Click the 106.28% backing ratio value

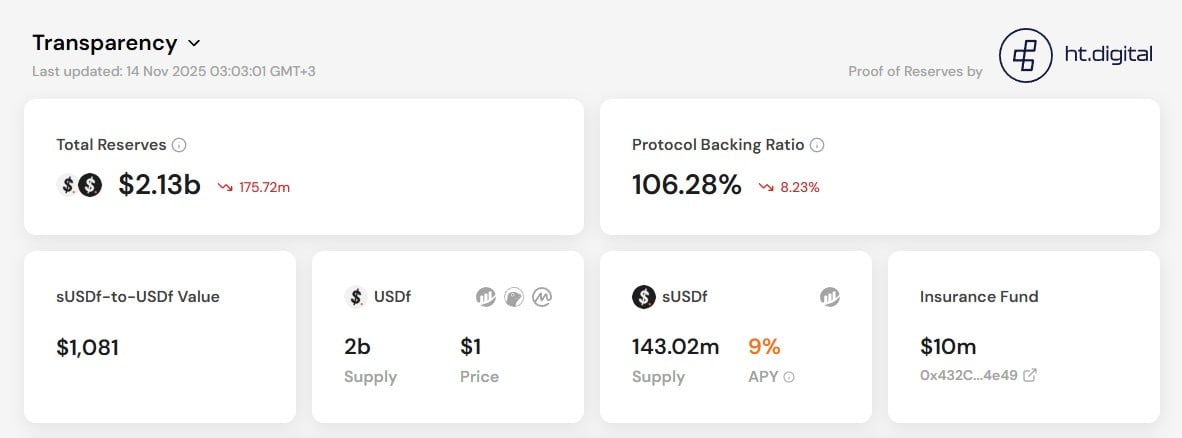(x=687, y=185)
